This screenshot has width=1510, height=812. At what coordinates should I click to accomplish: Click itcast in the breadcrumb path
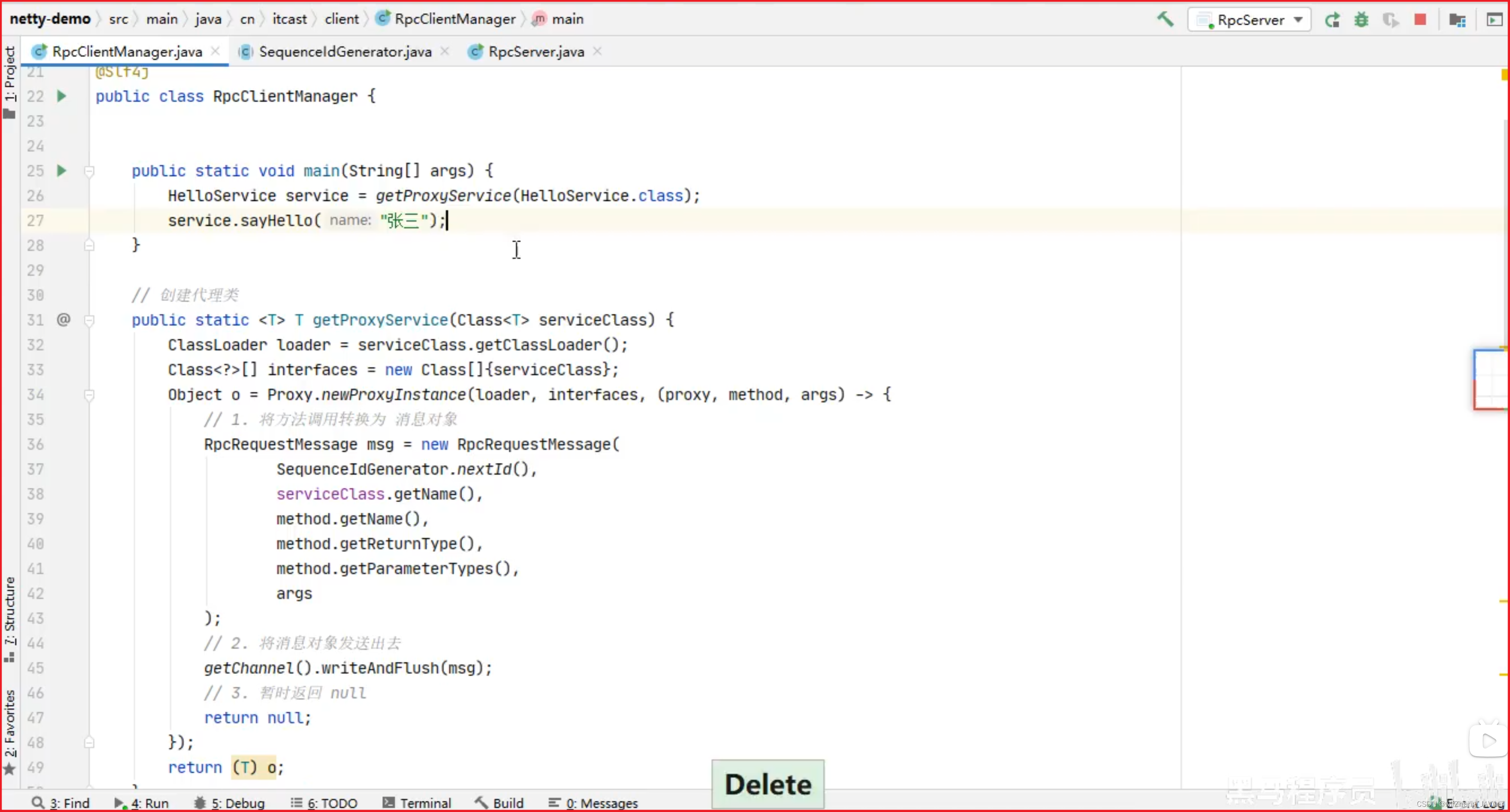tap(289, 19)
